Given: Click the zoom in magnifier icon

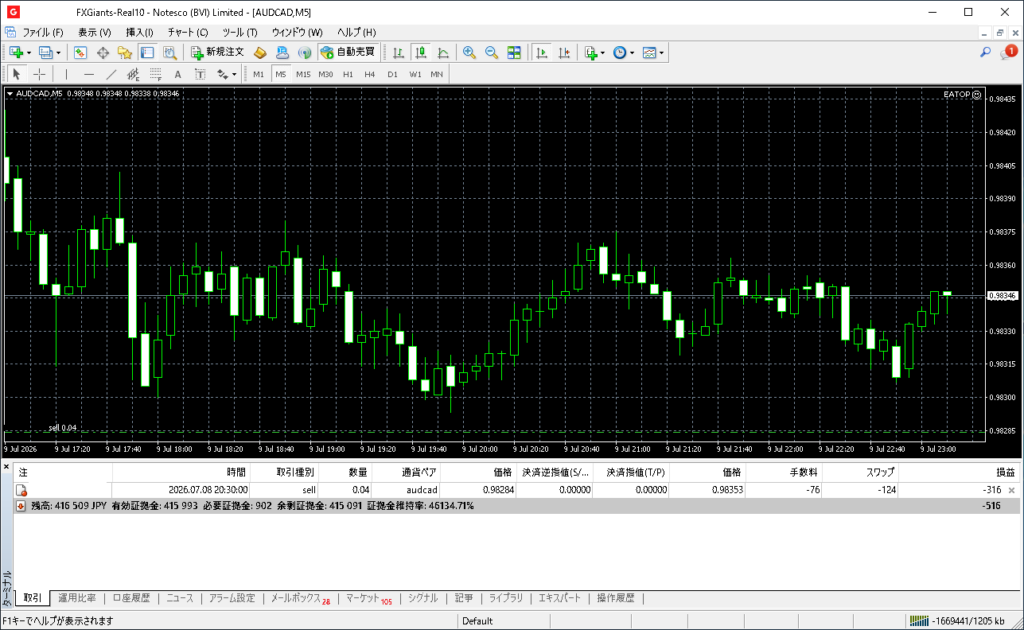Looking at the screenshot, I should click(x=469, y=53).
